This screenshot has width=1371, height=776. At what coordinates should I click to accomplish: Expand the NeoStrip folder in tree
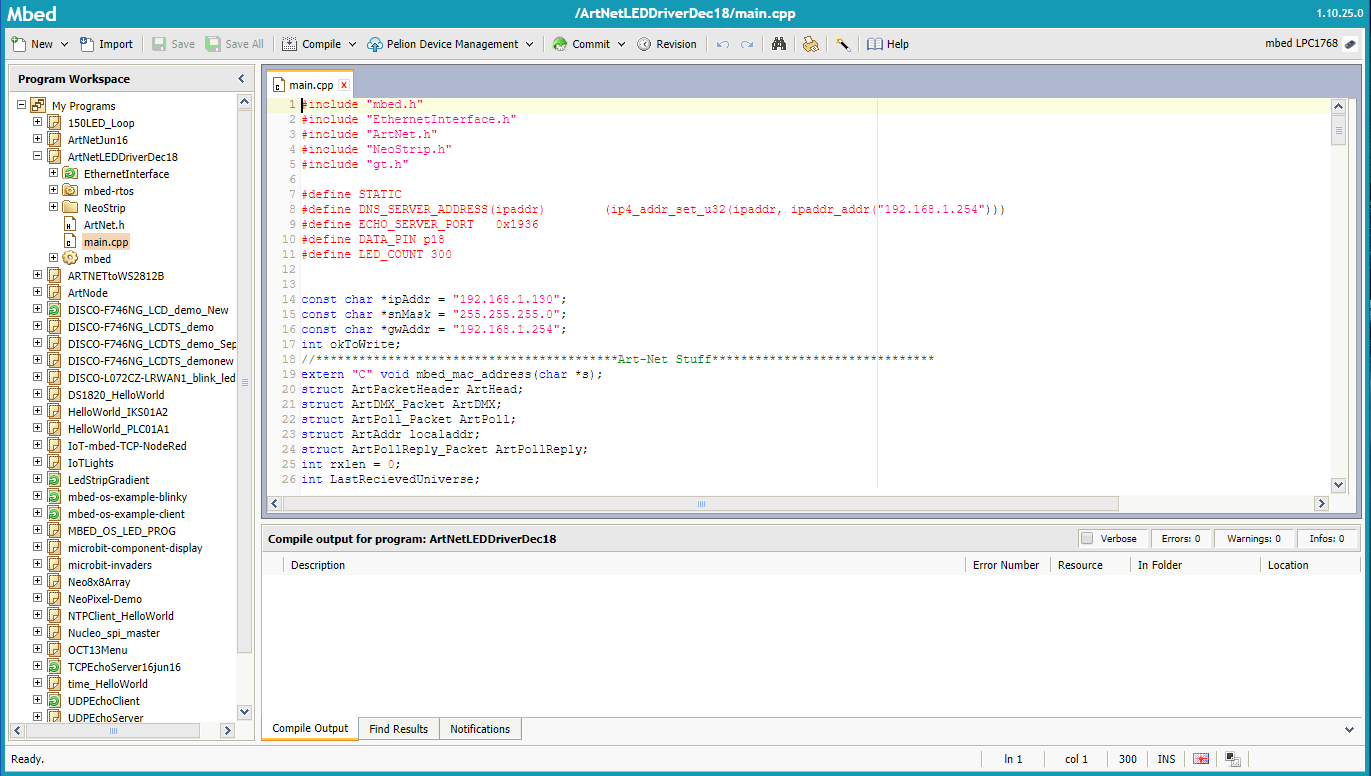coord(54,207)
